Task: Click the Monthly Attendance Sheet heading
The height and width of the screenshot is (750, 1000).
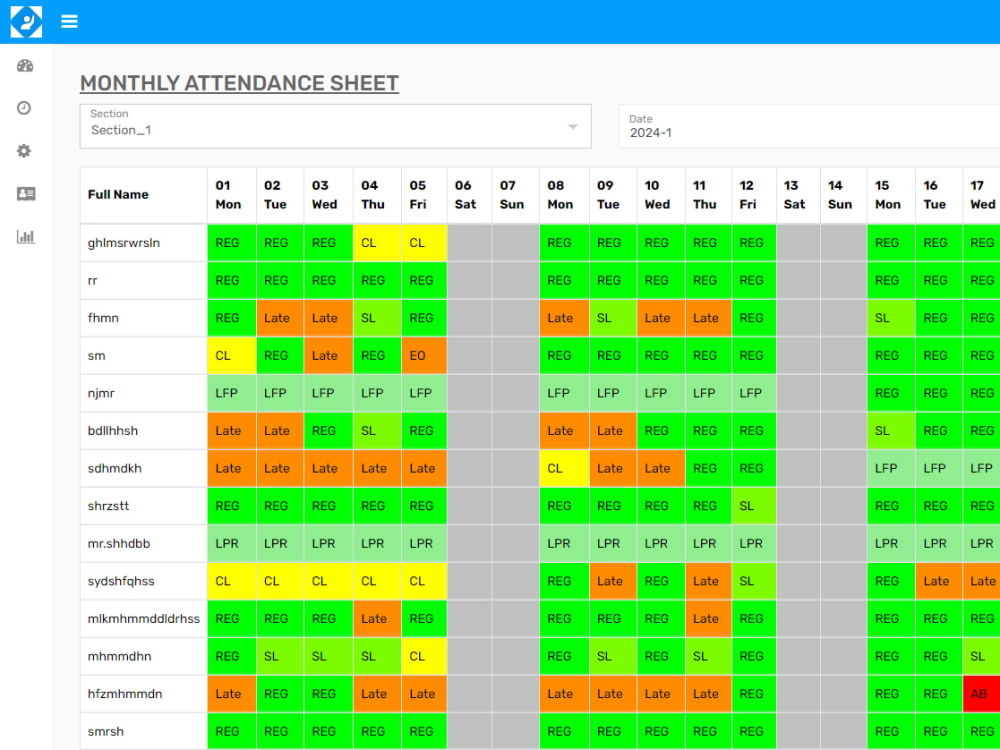Action: (239, 83)
